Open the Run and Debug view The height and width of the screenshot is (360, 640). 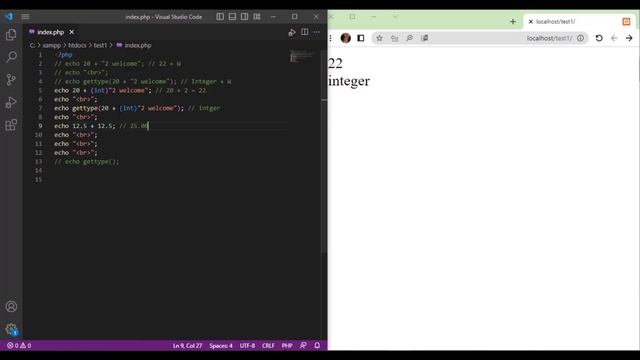click(x=11, y=102)
